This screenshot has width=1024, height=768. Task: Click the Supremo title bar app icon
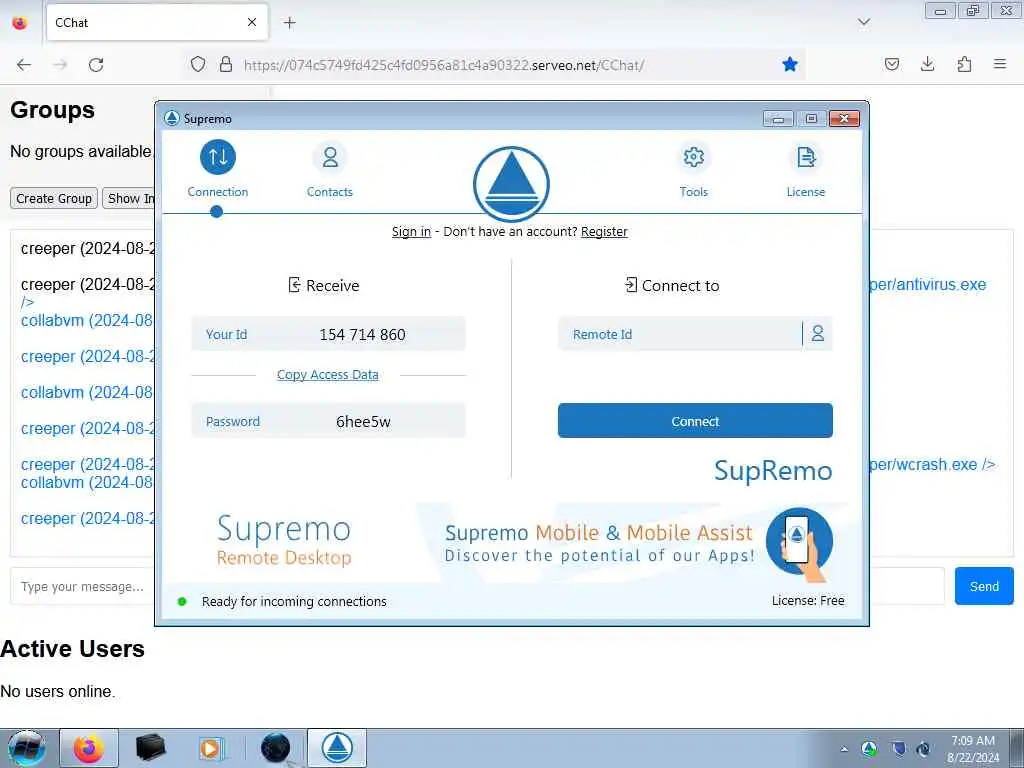coord(172,118)
